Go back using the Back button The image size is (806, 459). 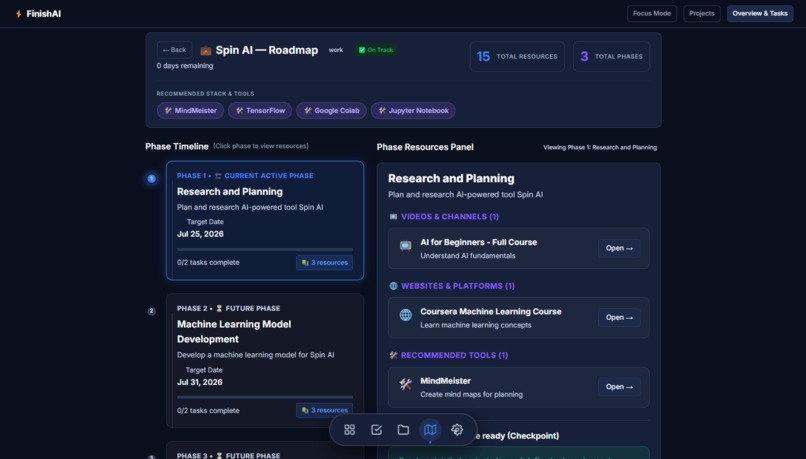[174, 50]
